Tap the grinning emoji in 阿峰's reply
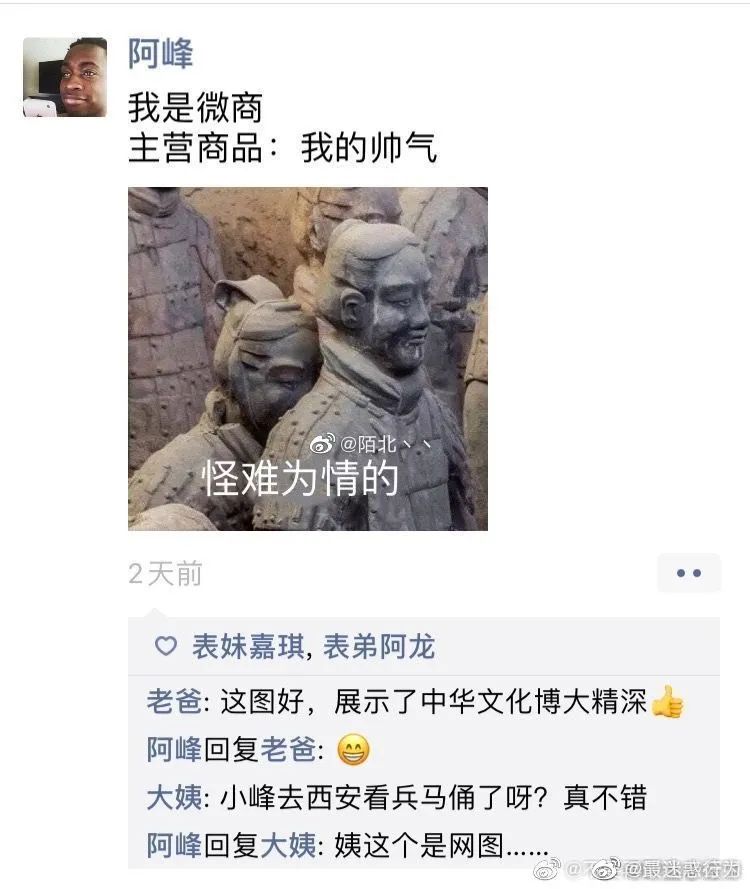Viewport: 750px width, 889px height. (x=354, y=750)
